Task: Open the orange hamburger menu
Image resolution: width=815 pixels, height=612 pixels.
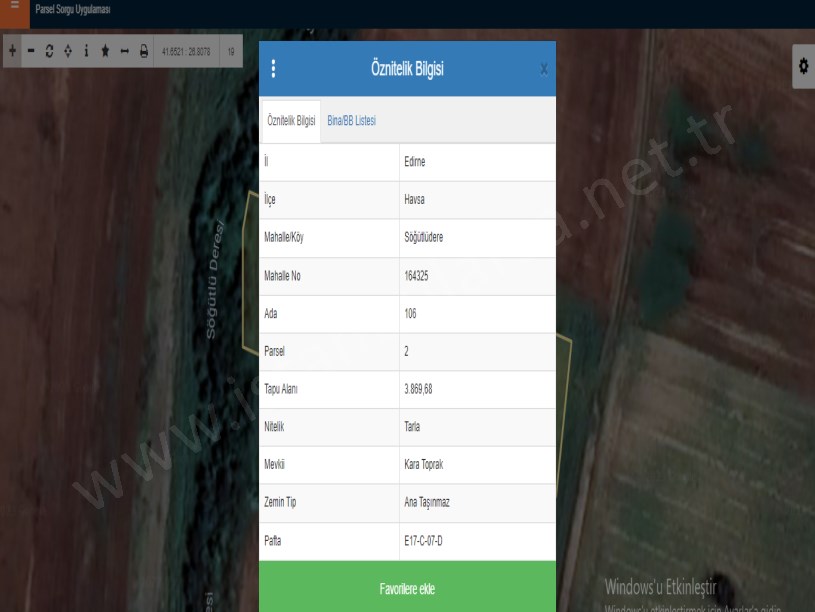Action: tap(14, 9)
